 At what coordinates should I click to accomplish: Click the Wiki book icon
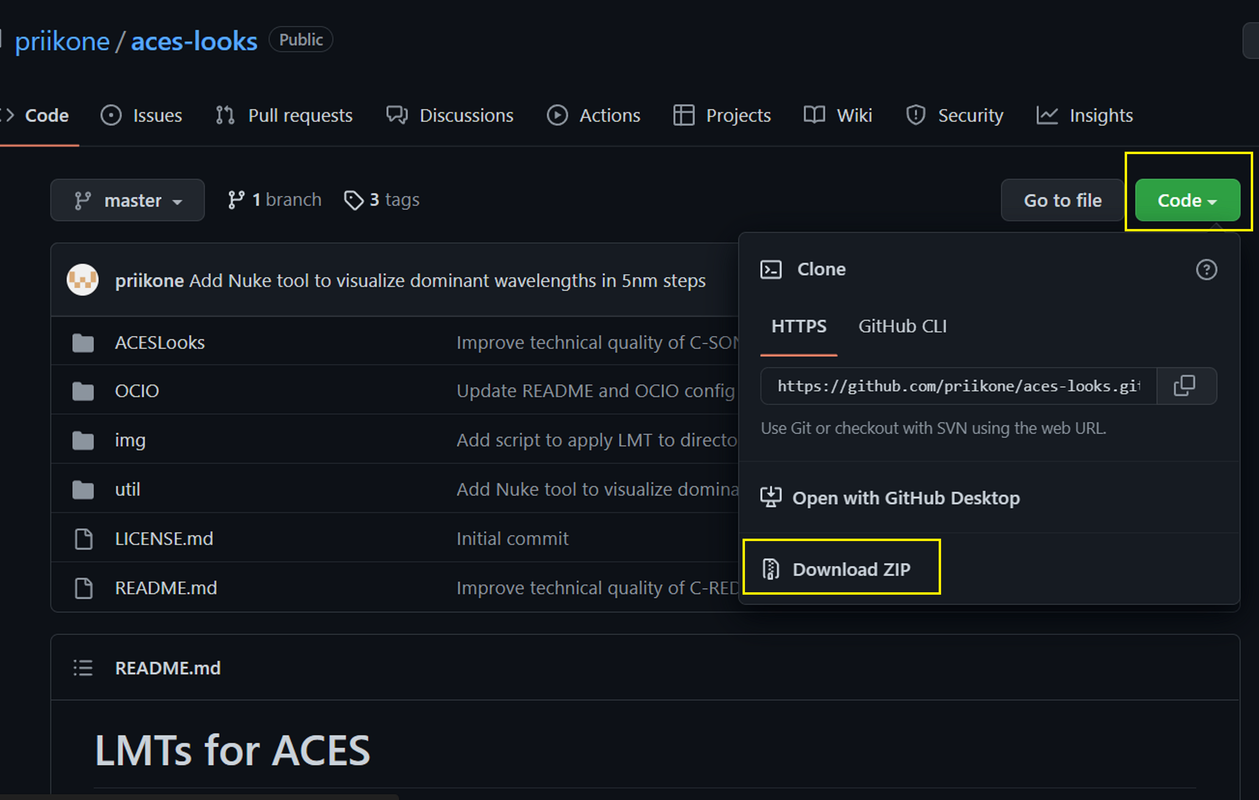814,115
